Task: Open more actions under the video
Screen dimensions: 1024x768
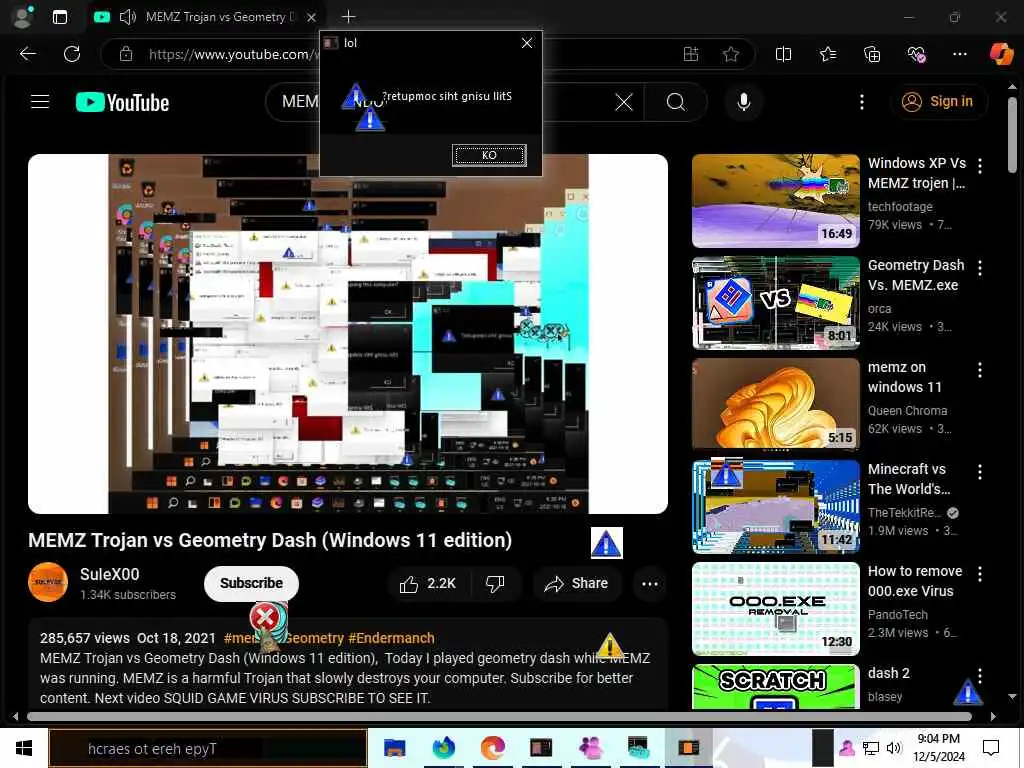Action: (x=650, y=583)
